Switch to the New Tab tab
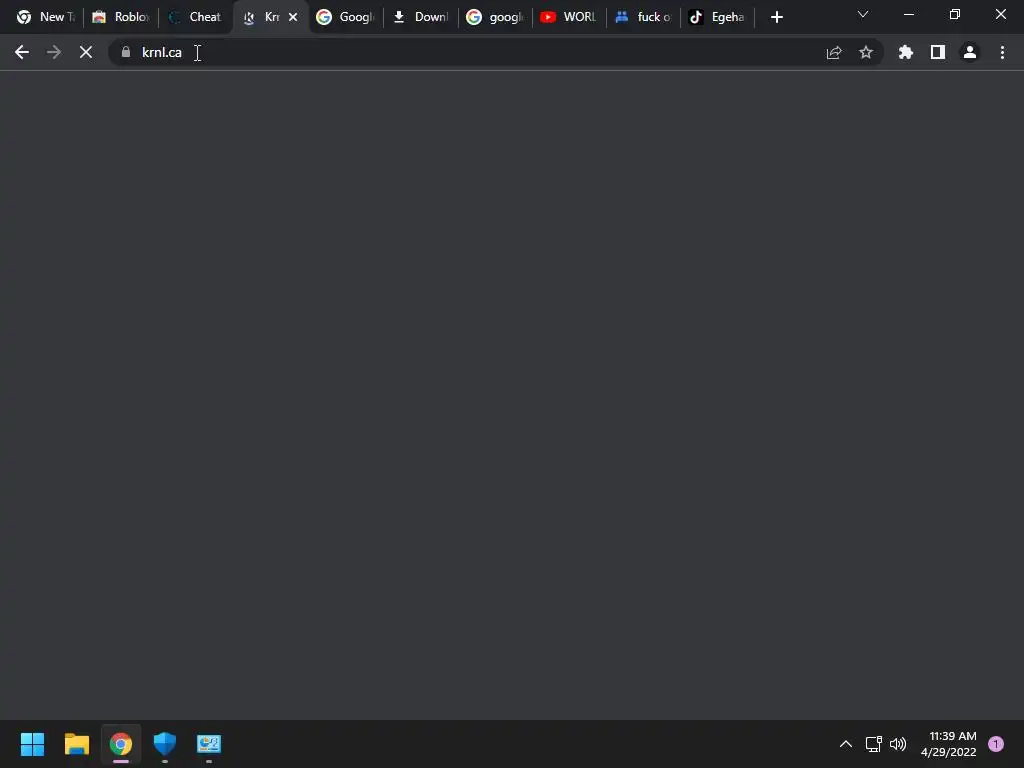 (x=46, y=17)
